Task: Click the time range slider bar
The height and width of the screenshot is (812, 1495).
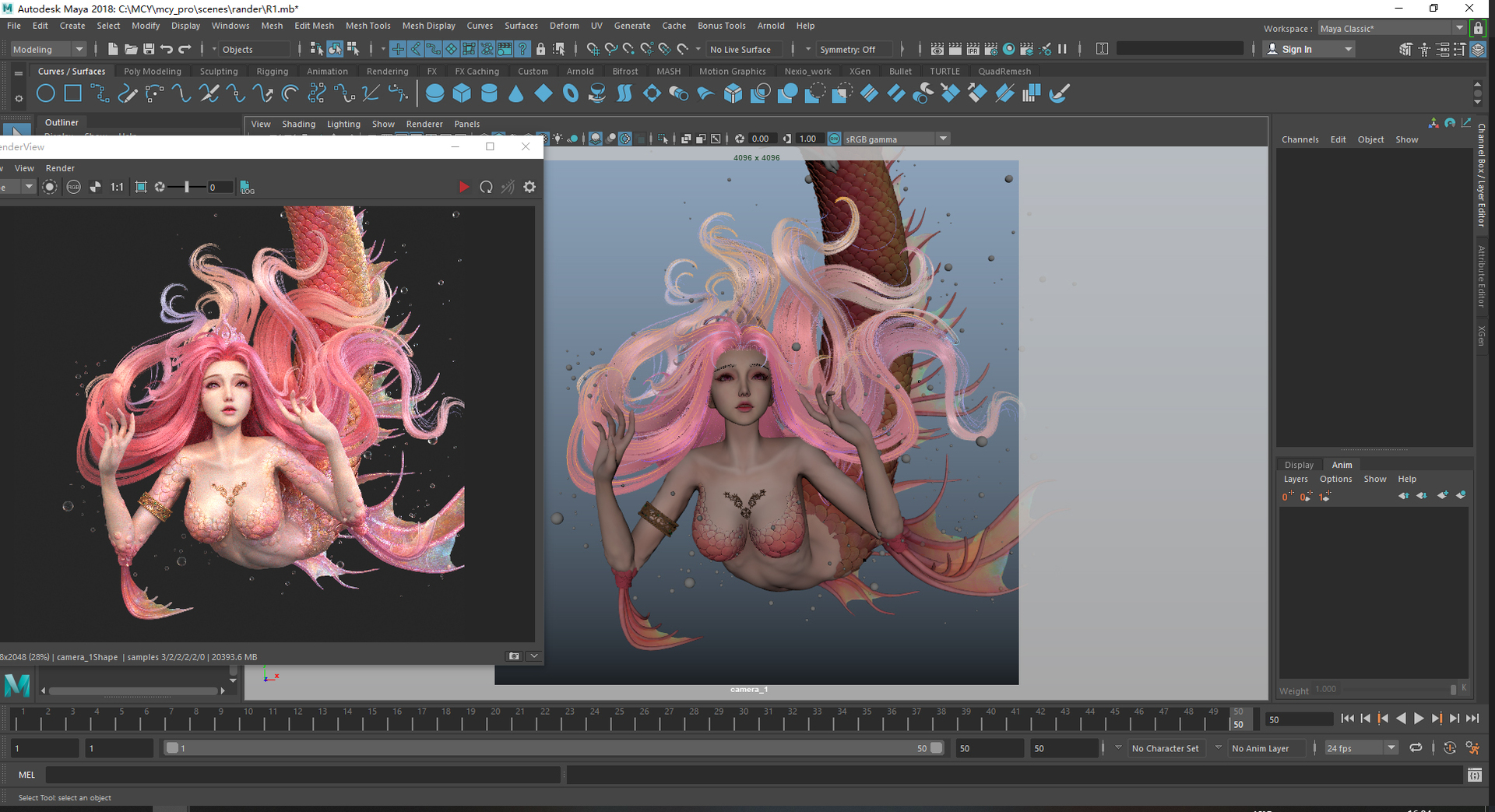Action: [x=554, y=748]
